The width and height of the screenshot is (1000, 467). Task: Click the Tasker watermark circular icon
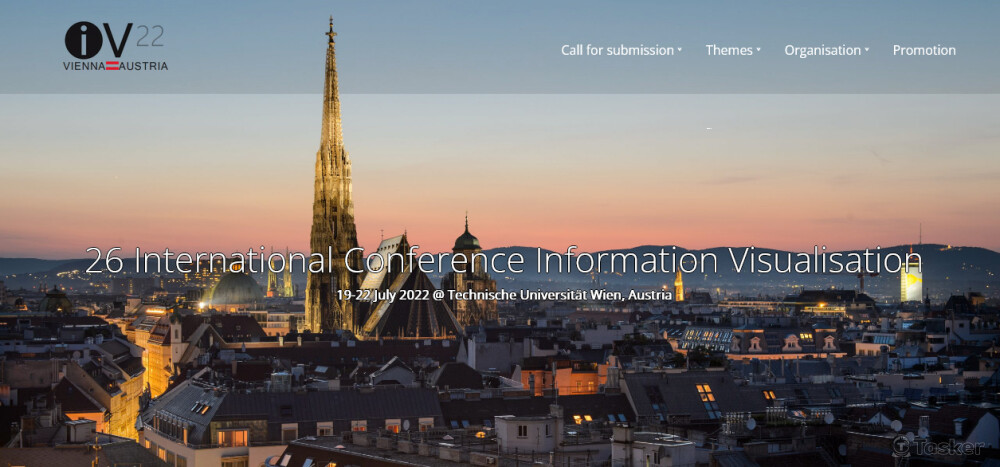903,447
